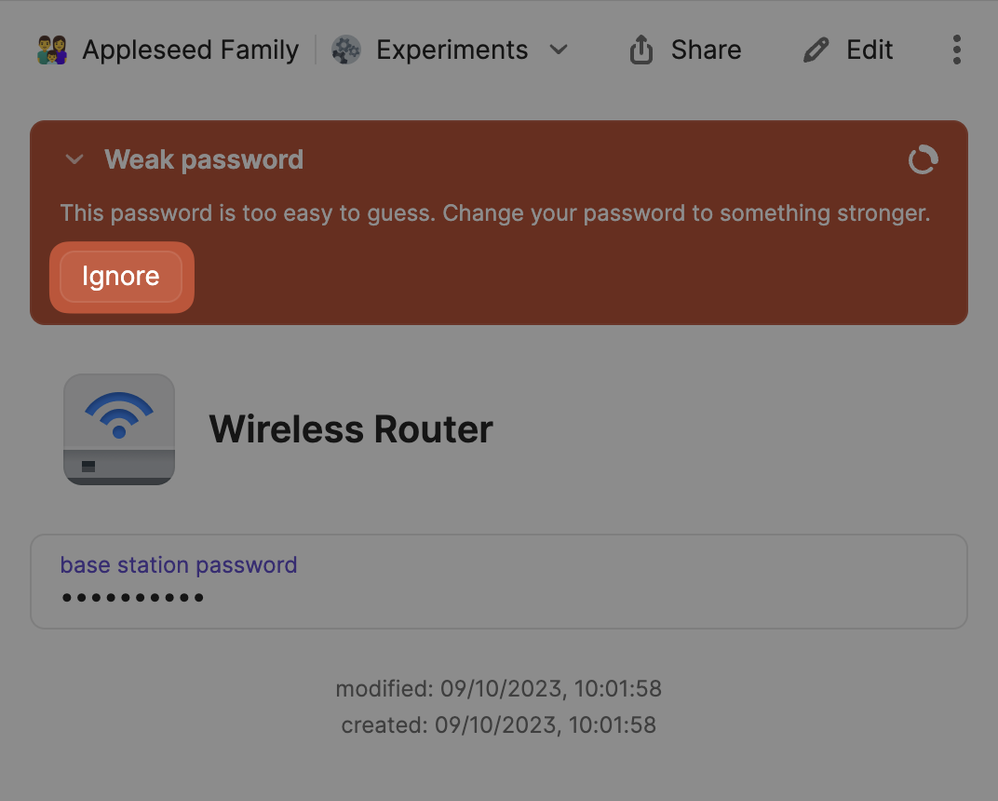The height and width of the screenshot is (801, 998).
Task: Click the Share label
Action: pos(706,50)
